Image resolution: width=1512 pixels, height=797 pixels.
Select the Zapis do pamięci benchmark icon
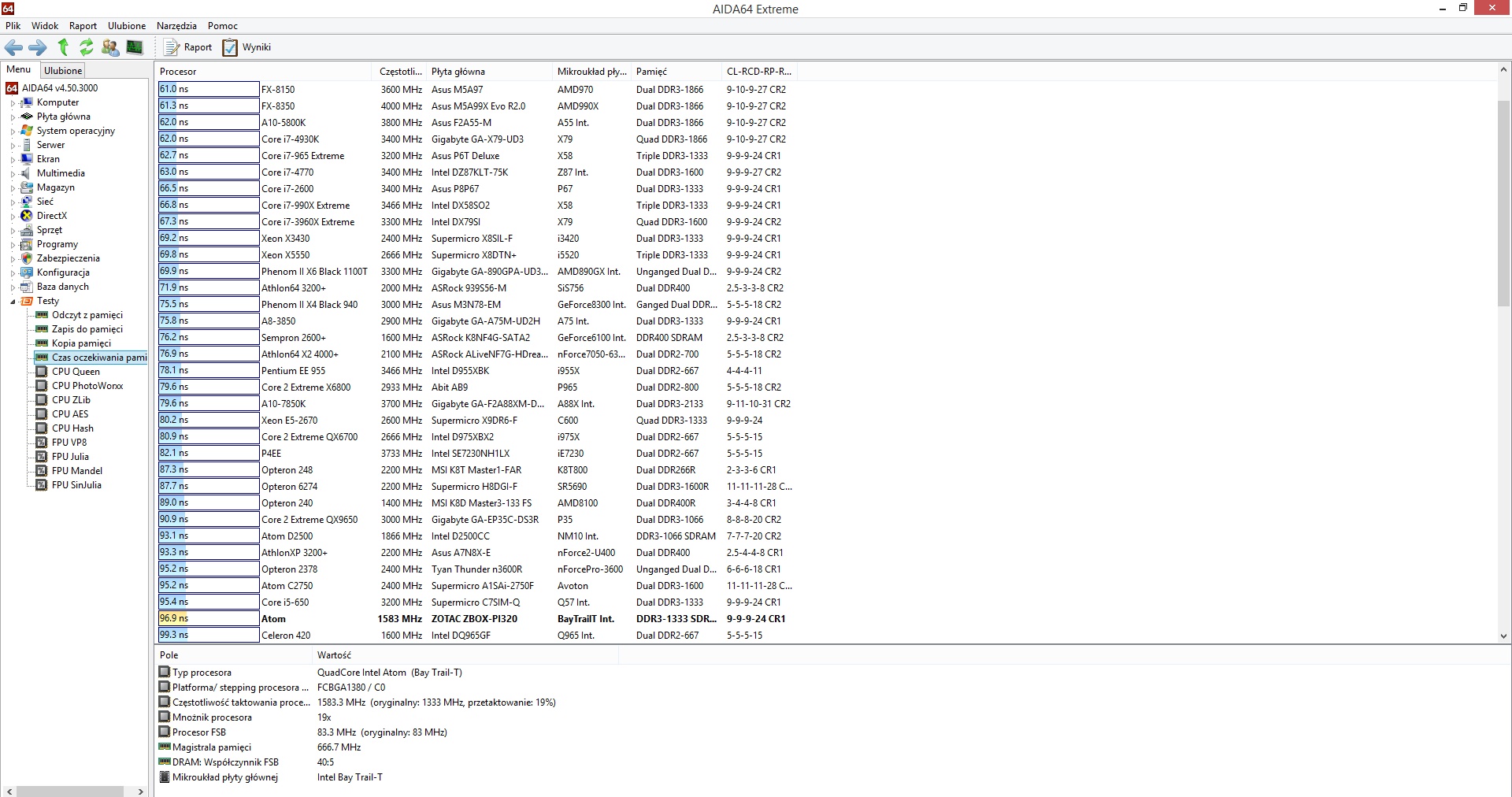tap(43, 329)
